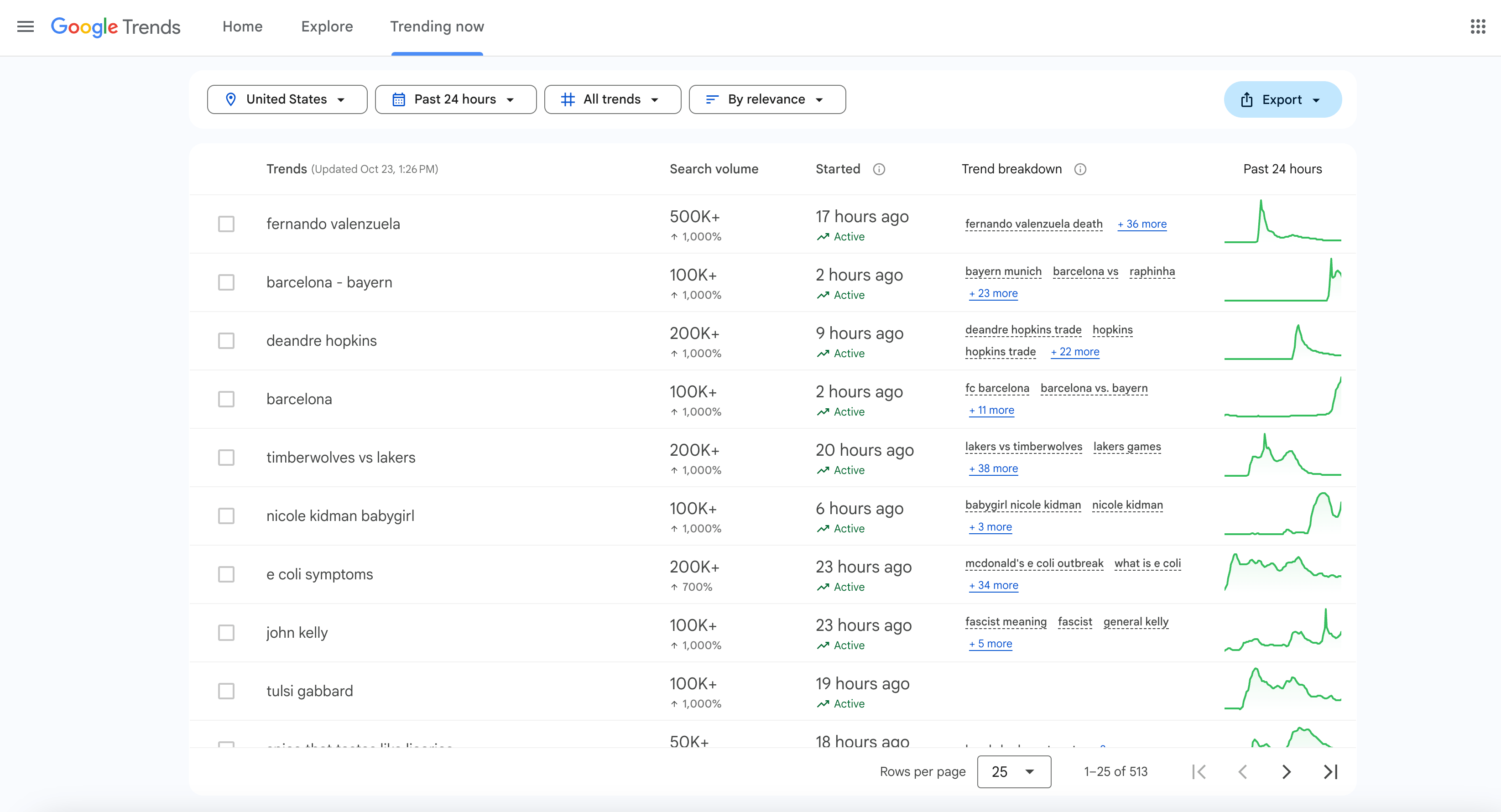The width and height of the screenshot is (1501, 812).
Task: Open the deandre hopkins trend title
Action: (x=322, y=341)
